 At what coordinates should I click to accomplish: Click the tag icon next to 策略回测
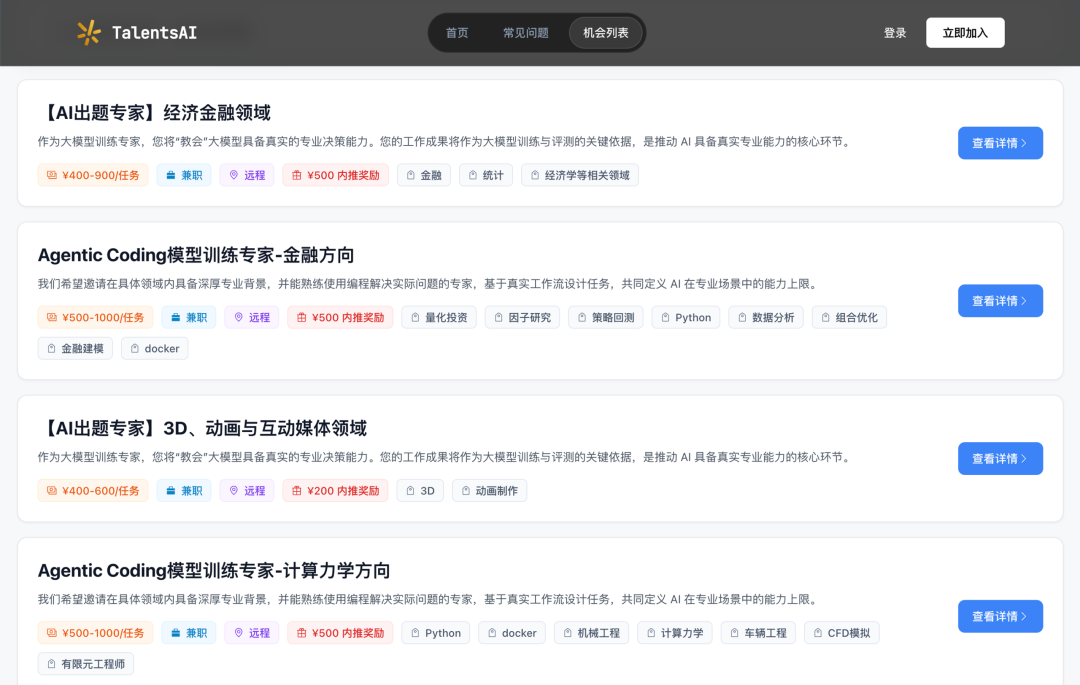pos(582,317)
